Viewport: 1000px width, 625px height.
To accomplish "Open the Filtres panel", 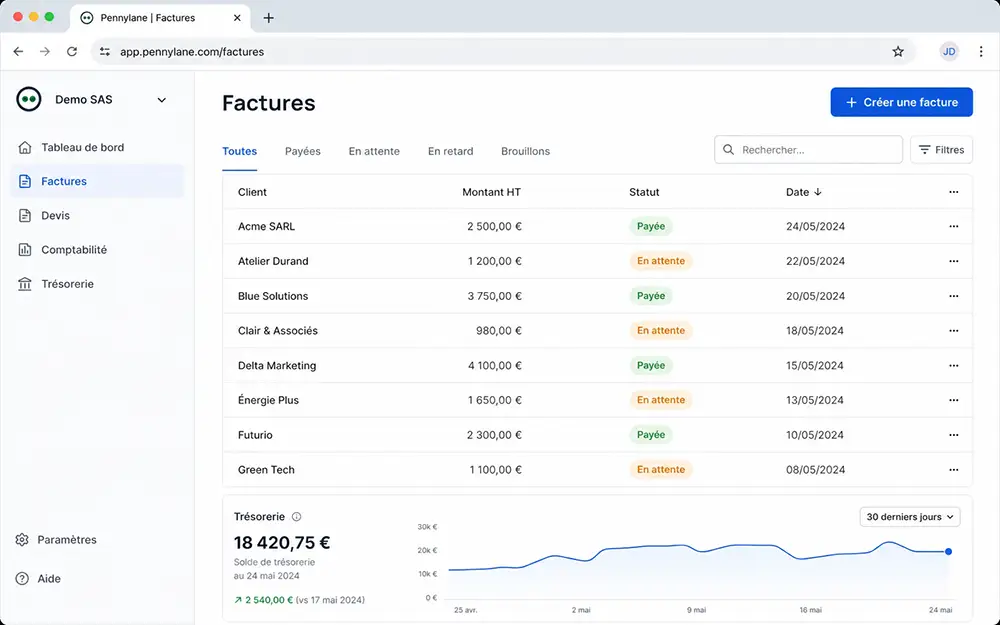I will 941,150.
